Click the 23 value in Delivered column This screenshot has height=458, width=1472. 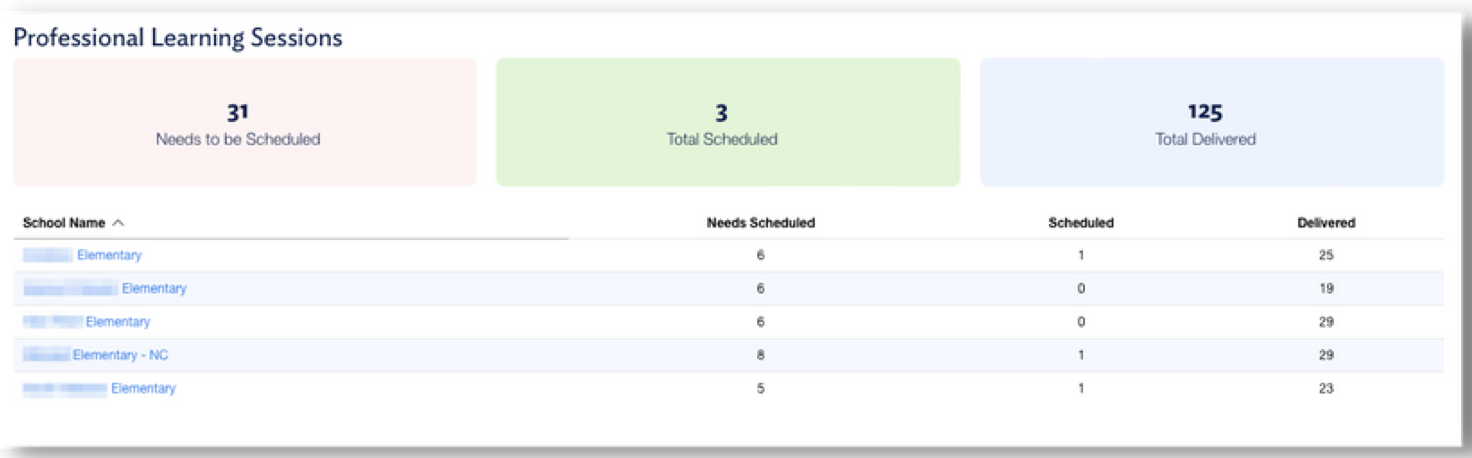pyautogui.click(x=1326, y=388)
